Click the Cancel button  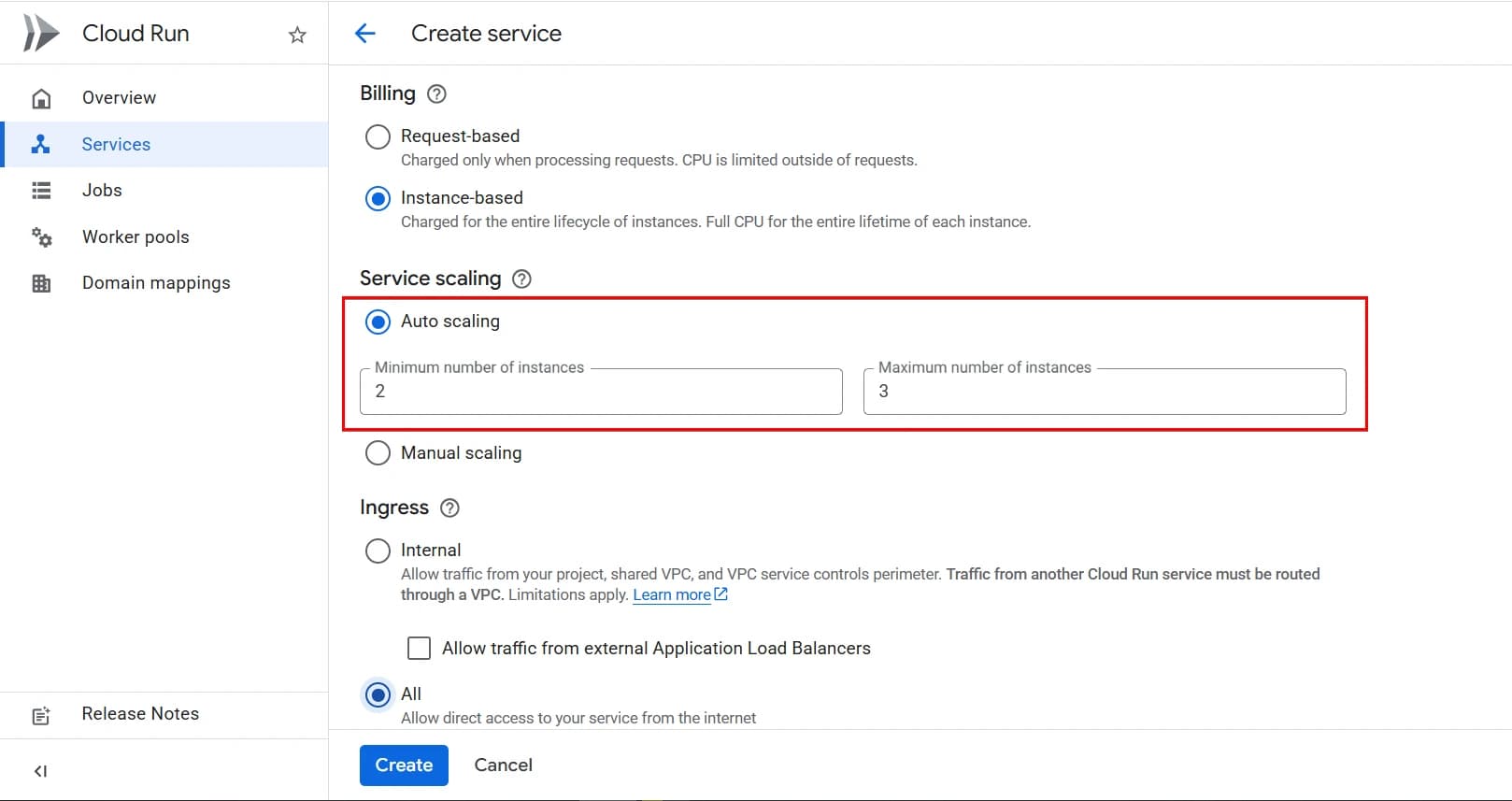(503, 765)
